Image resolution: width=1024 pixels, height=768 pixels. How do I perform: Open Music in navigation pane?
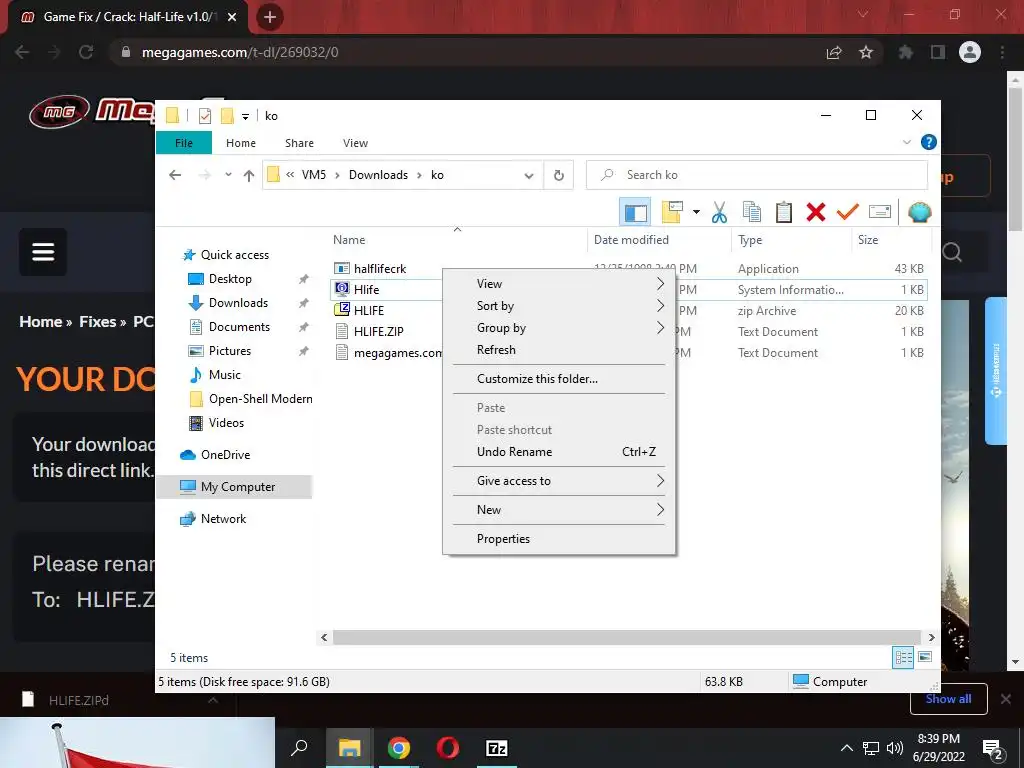click(x=225, y=375)
